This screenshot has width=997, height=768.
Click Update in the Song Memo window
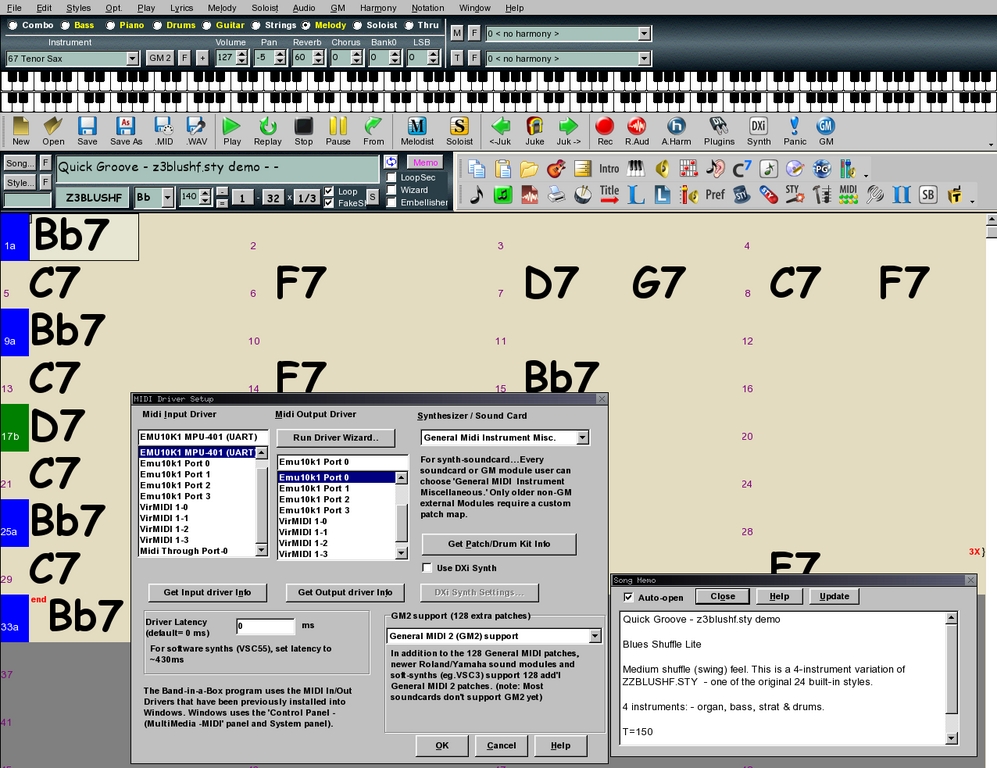(836, 596)
